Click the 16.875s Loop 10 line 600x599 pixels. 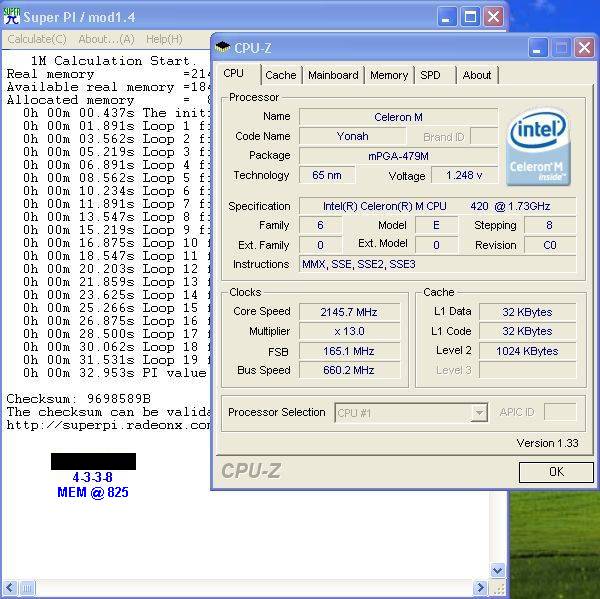point(116,243)
